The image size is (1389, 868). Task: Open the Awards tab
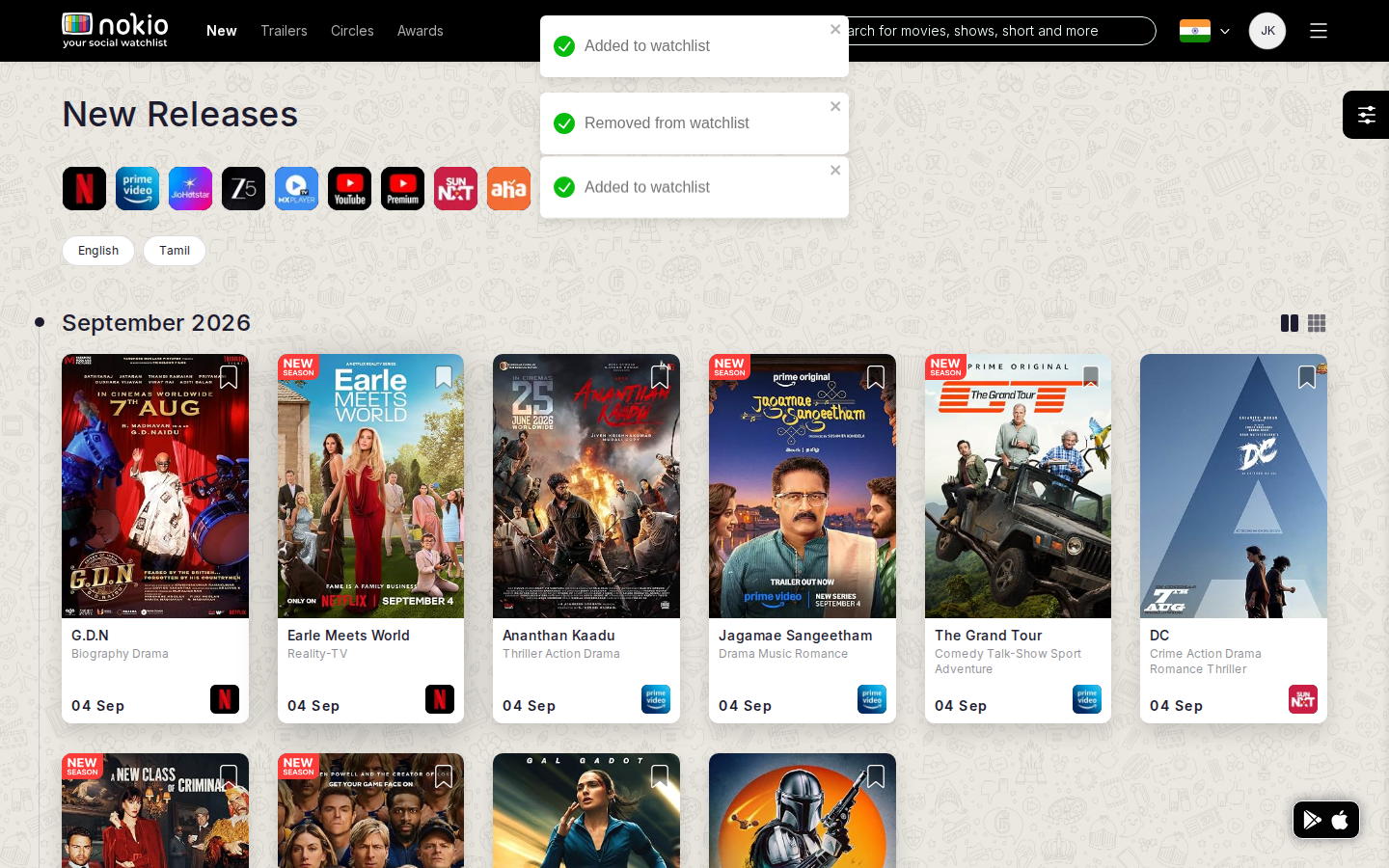(421, 31)
